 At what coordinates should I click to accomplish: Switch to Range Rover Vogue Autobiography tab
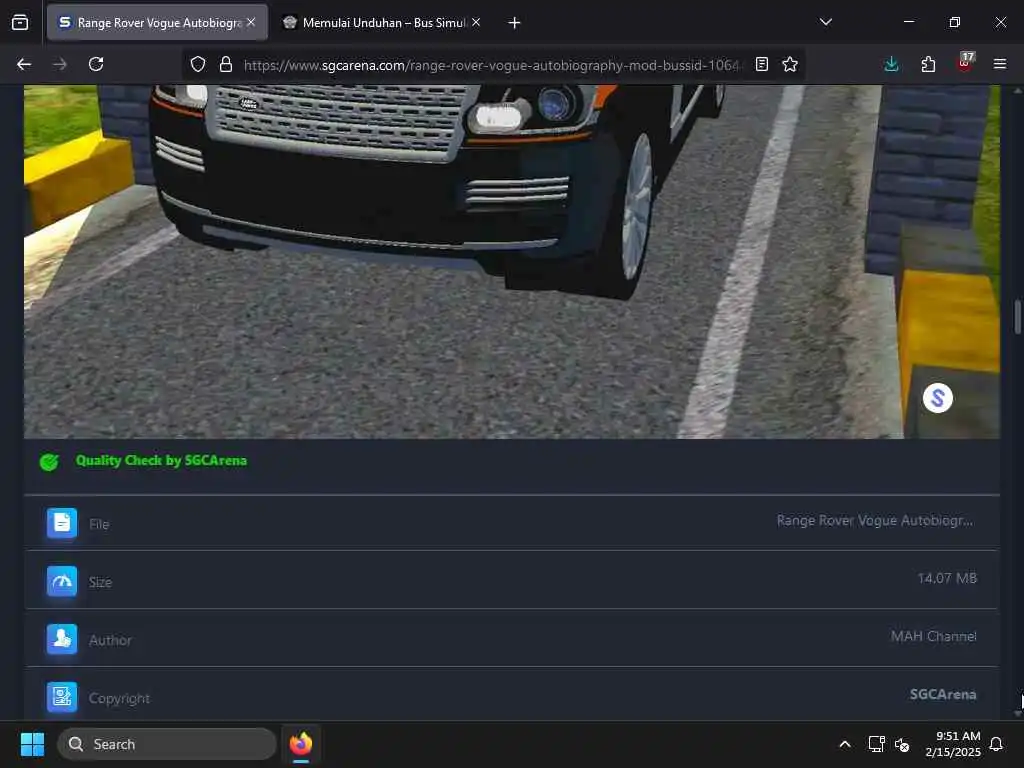coord(157,22)
